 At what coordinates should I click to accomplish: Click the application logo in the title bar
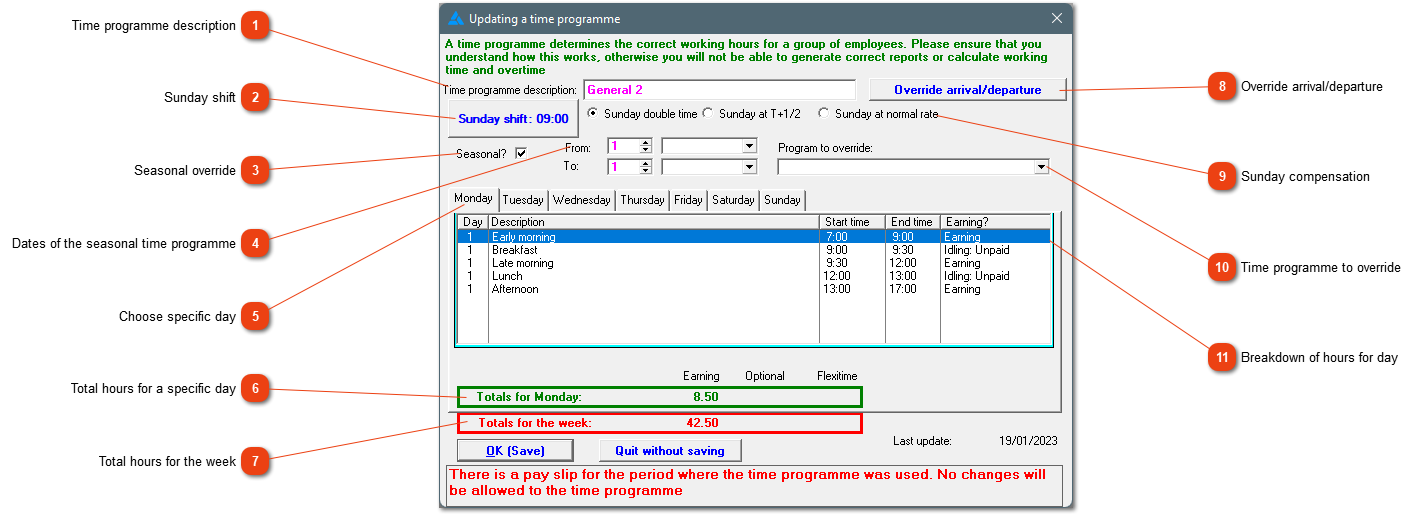coord(456,18)
